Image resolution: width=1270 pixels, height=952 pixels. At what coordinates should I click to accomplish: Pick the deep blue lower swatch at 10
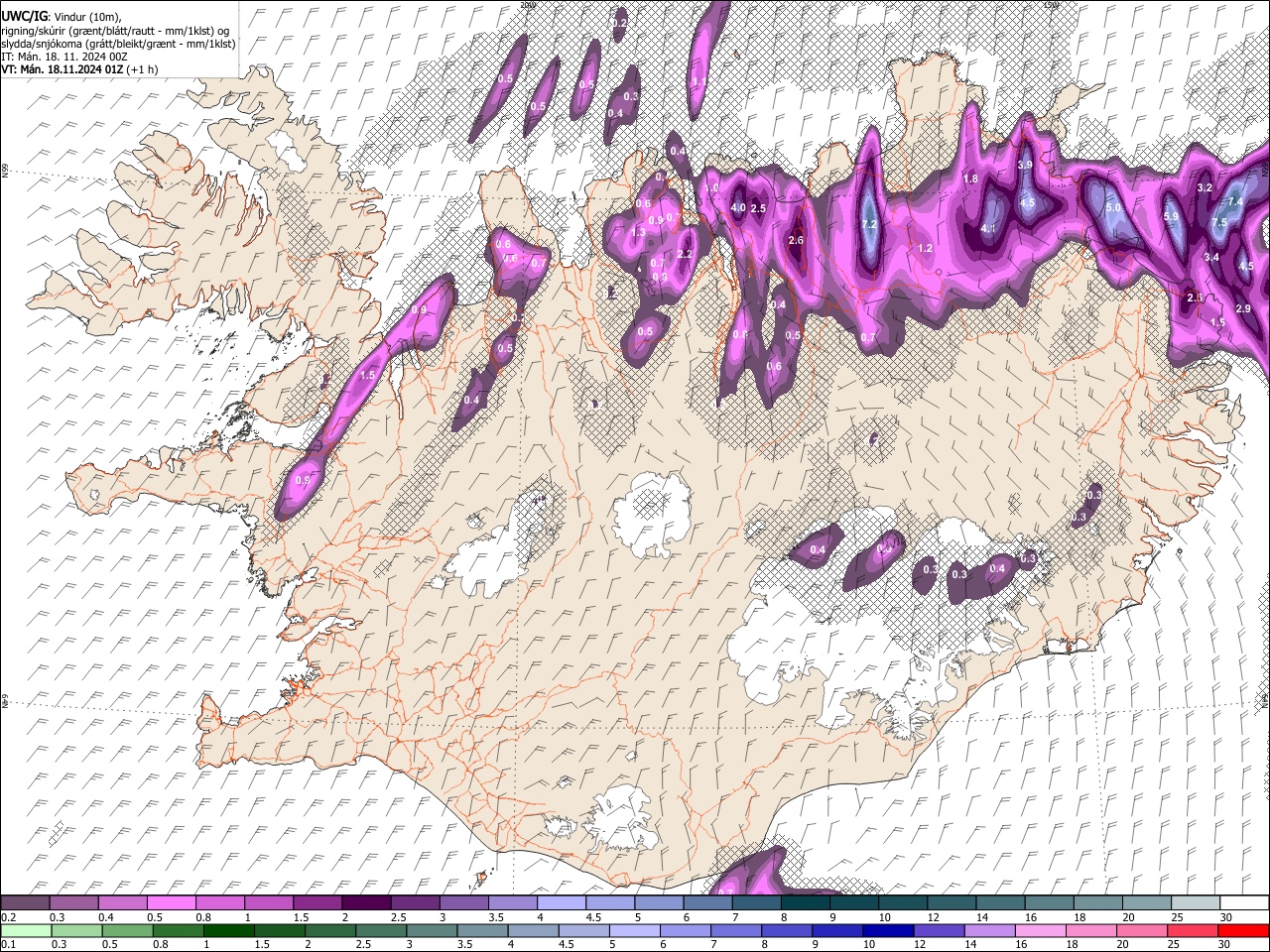pyautogui.click(x=888, y=930)
